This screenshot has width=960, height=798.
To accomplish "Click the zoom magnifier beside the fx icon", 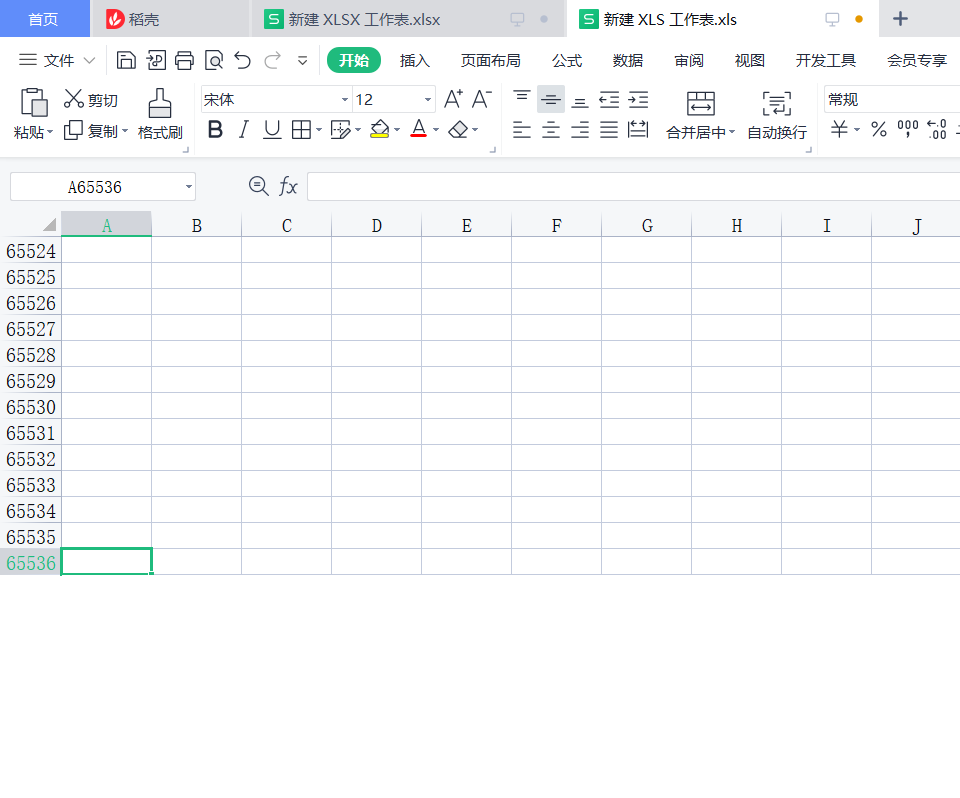I will [258, 186].
